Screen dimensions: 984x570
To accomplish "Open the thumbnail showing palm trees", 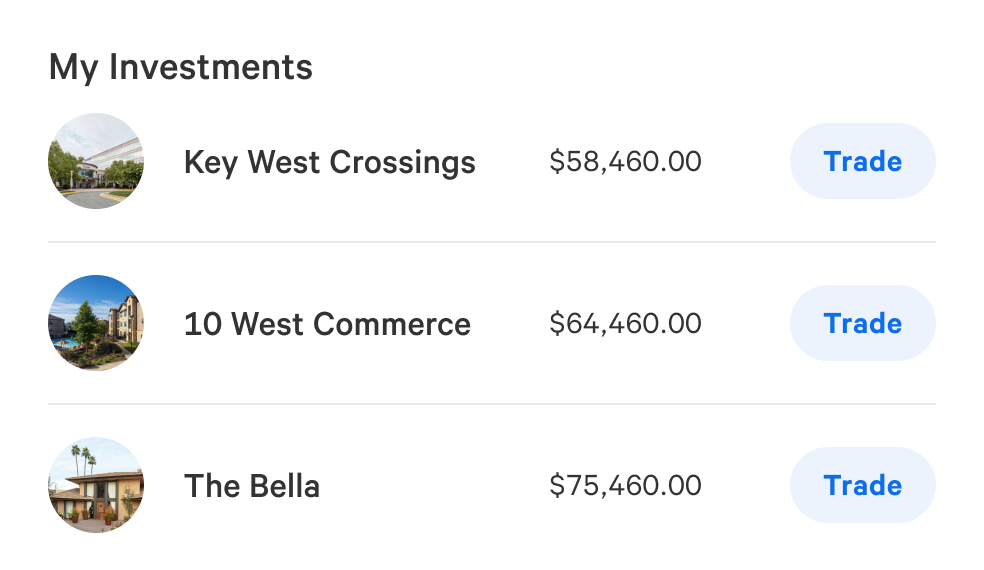I will [x=96, y=485].
